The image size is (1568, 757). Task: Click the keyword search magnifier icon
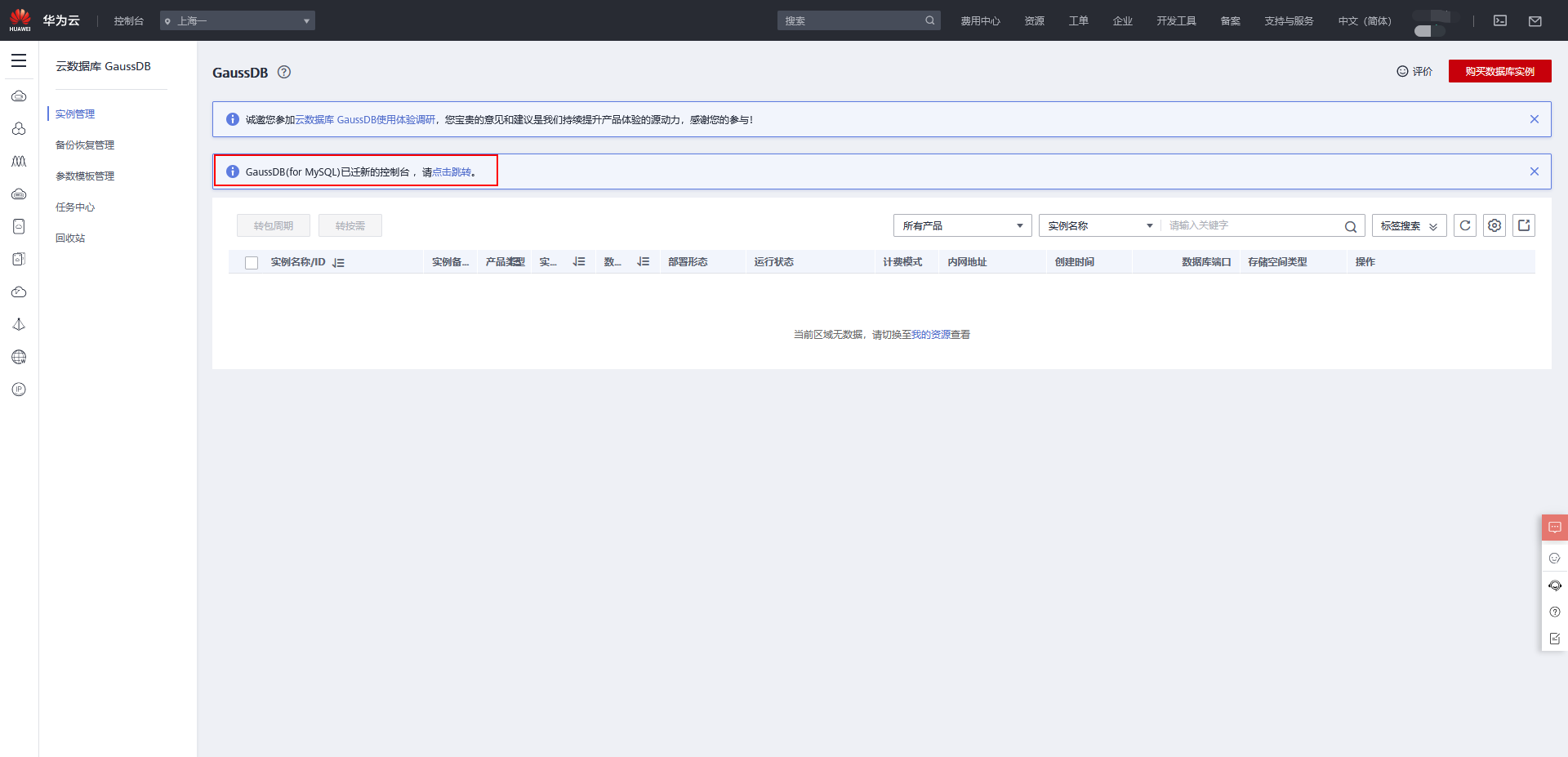tap(1351, 226)
